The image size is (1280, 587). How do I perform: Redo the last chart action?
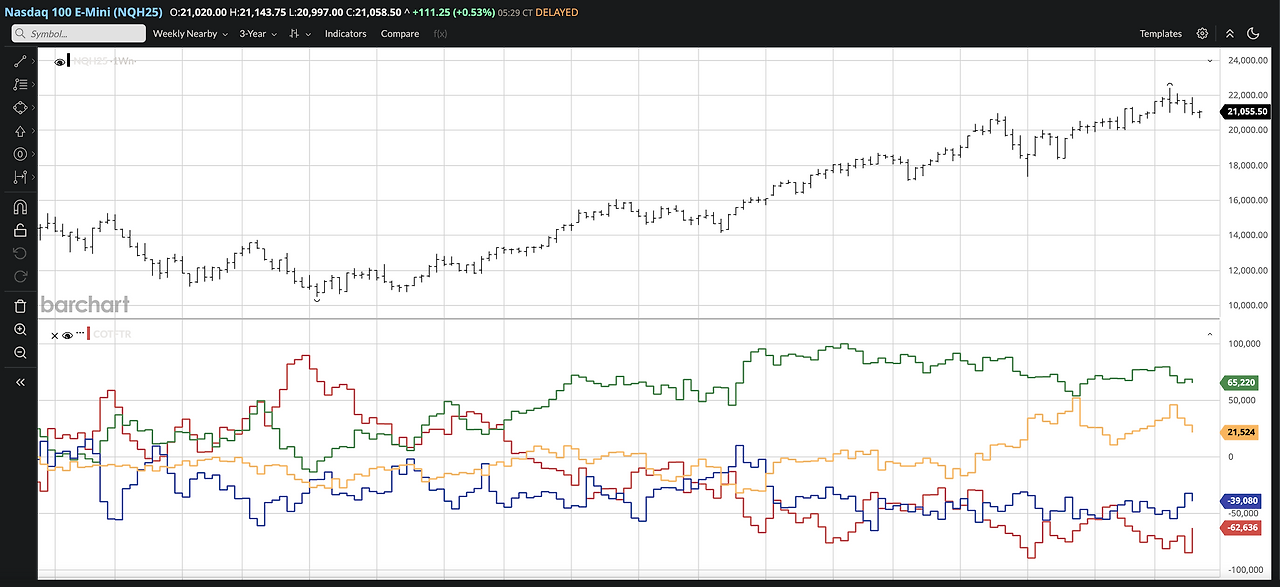(x=19, y=276)
